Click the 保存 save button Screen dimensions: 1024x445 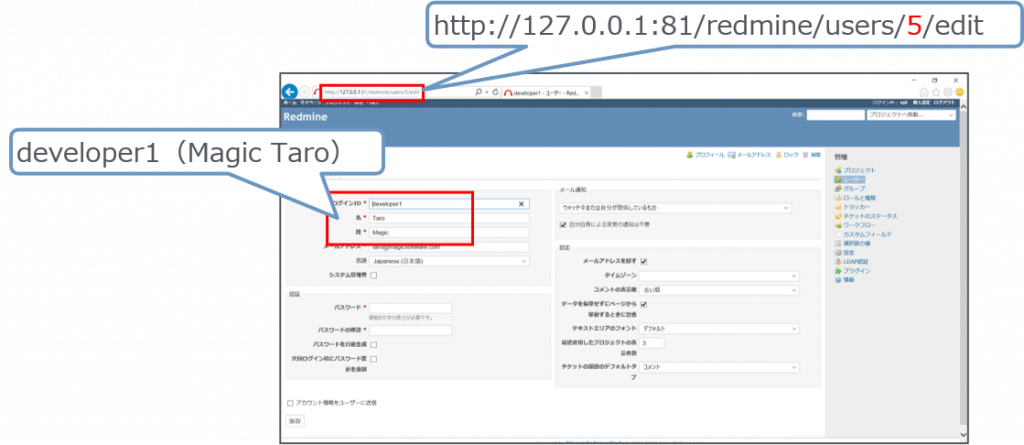(x=294, y=421)
